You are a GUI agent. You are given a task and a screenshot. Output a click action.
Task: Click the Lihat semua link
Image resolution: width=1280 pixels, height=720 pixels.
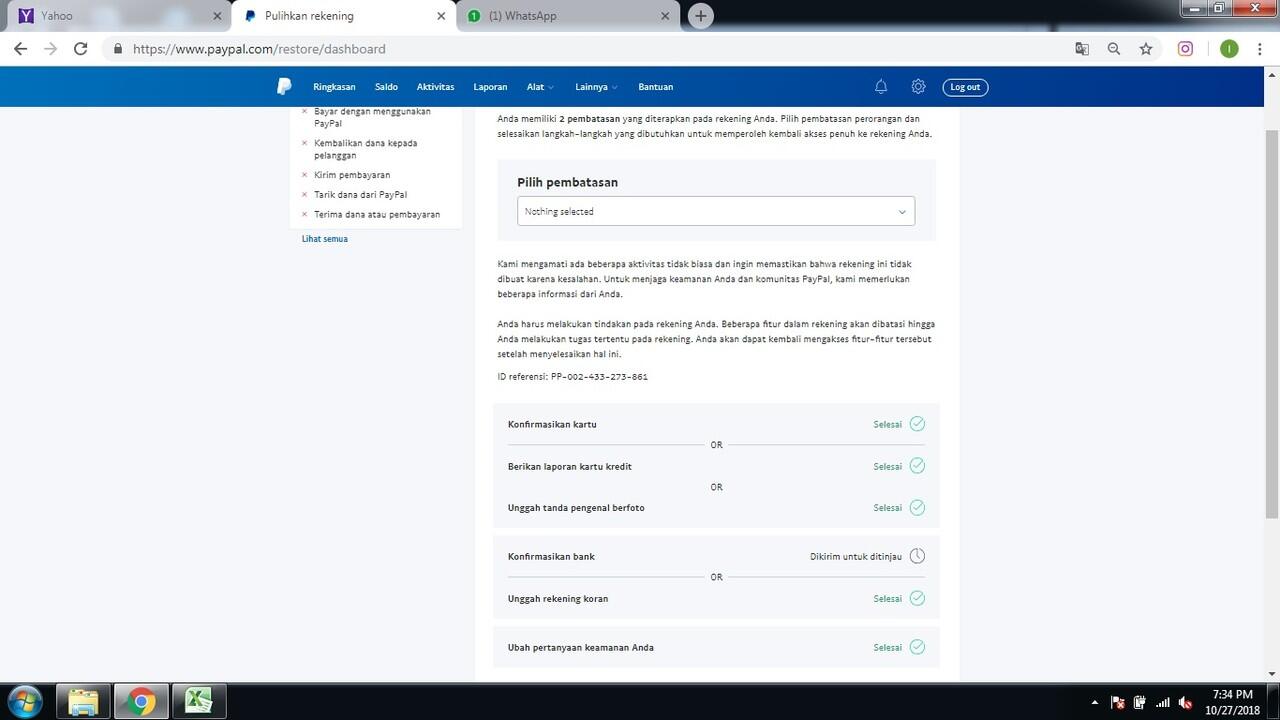[x=325, y=239]
